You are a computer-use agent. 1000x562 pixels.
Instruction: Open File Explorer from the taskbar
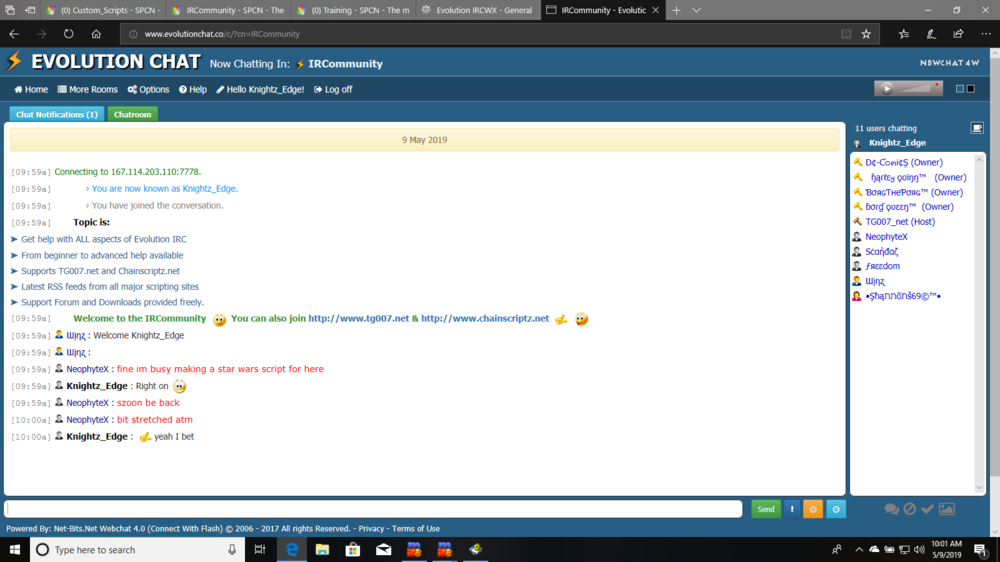[322, 549]
